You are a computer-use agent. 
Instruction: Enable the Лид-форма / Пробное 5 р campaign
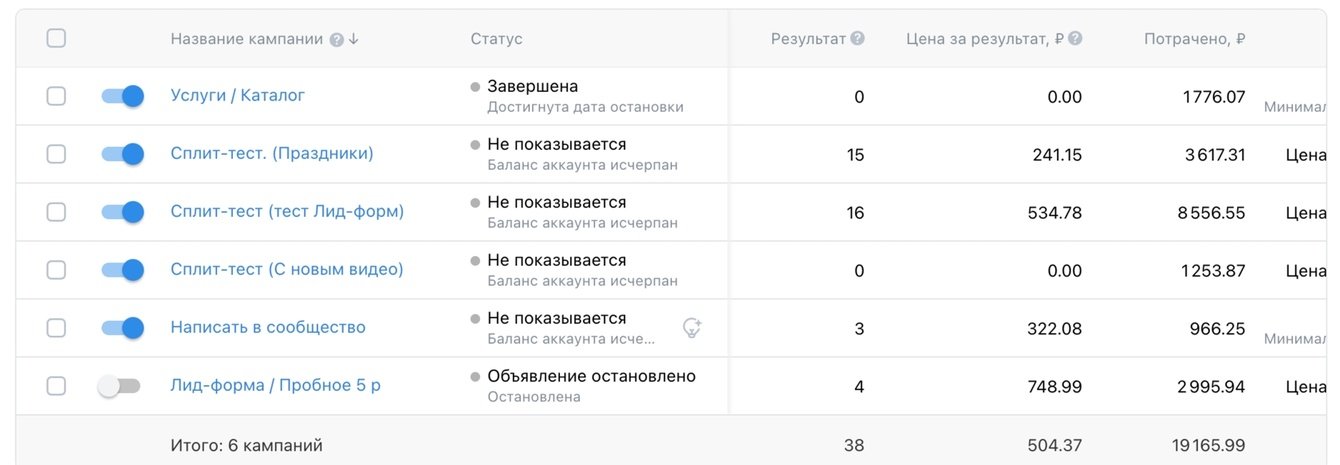(x=120, y=386)
